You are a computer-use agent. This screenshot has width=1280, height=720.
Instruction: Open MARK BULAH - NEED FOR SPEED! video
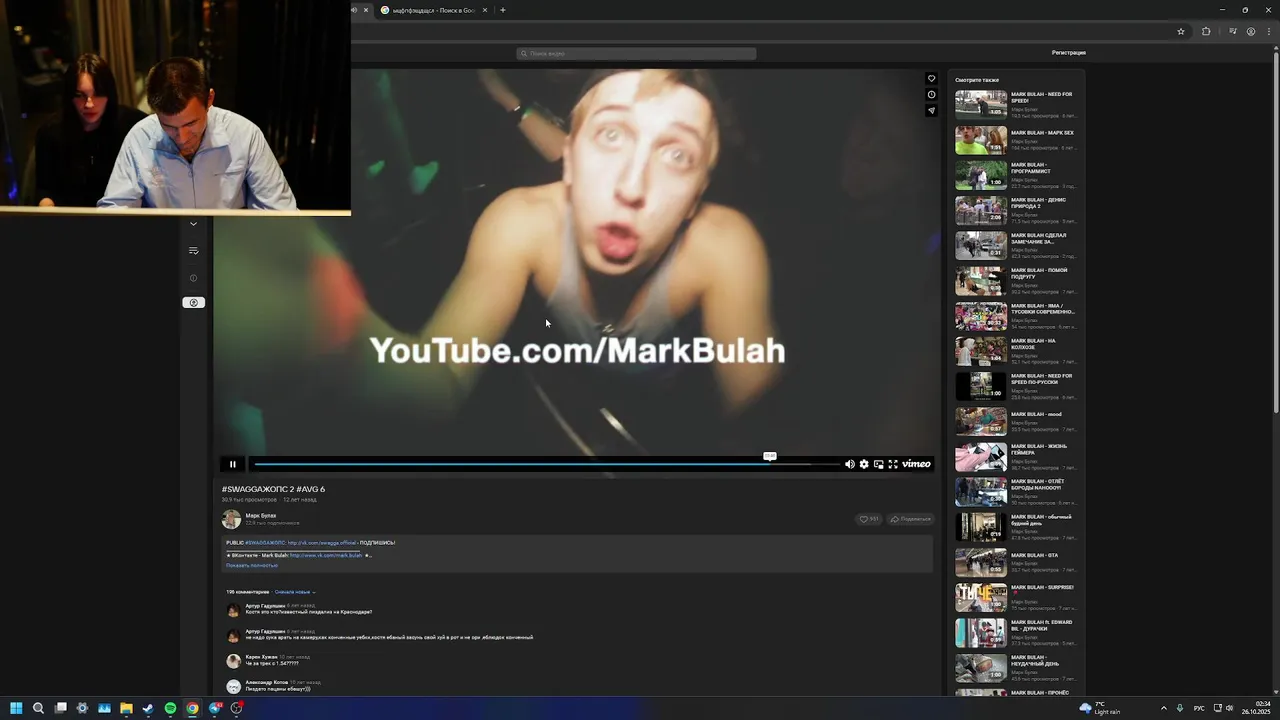(x=1015, y=105)
